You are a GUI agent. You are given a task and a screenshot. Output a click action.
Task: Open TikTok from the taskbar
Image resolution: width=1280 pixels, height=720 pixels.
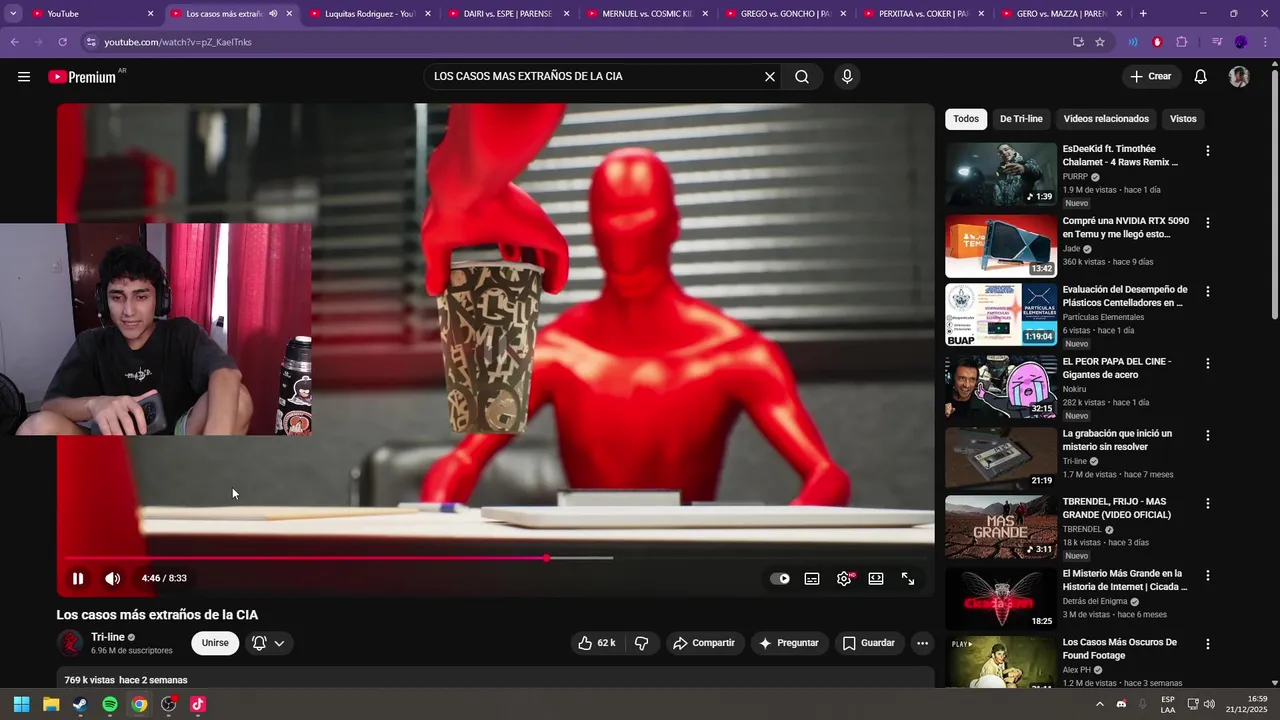[x=198, y=704]
